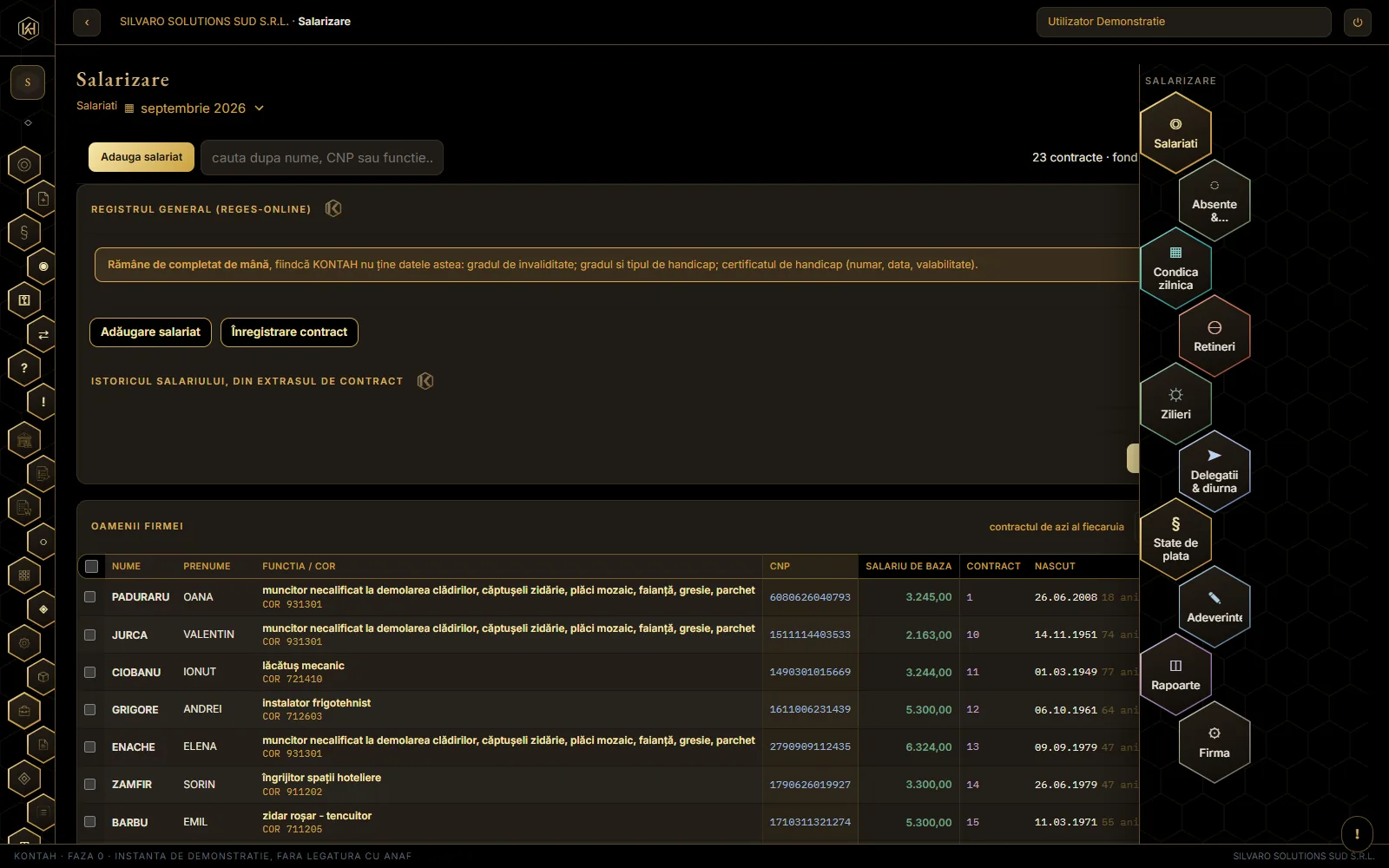Toggle the select-all checkbox in the table header

click(91, 566)
